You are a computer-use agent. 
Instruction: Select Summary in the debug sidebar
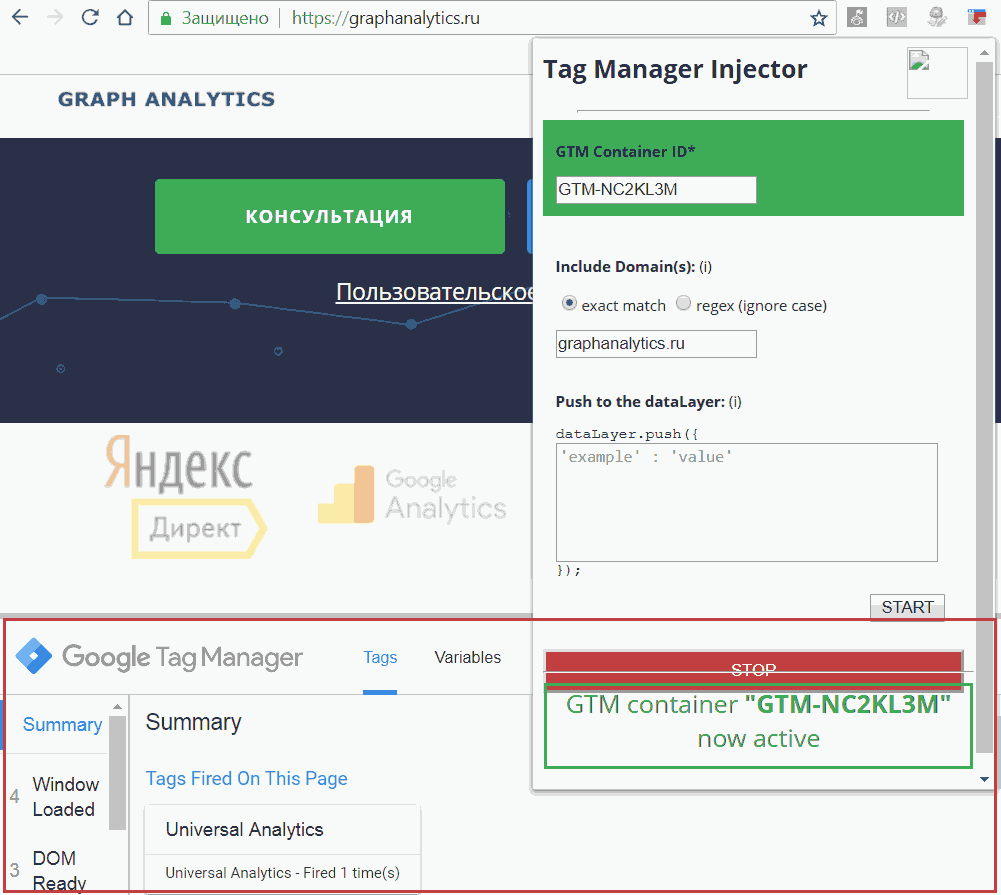pyautogui.click(x=62, y=725)
